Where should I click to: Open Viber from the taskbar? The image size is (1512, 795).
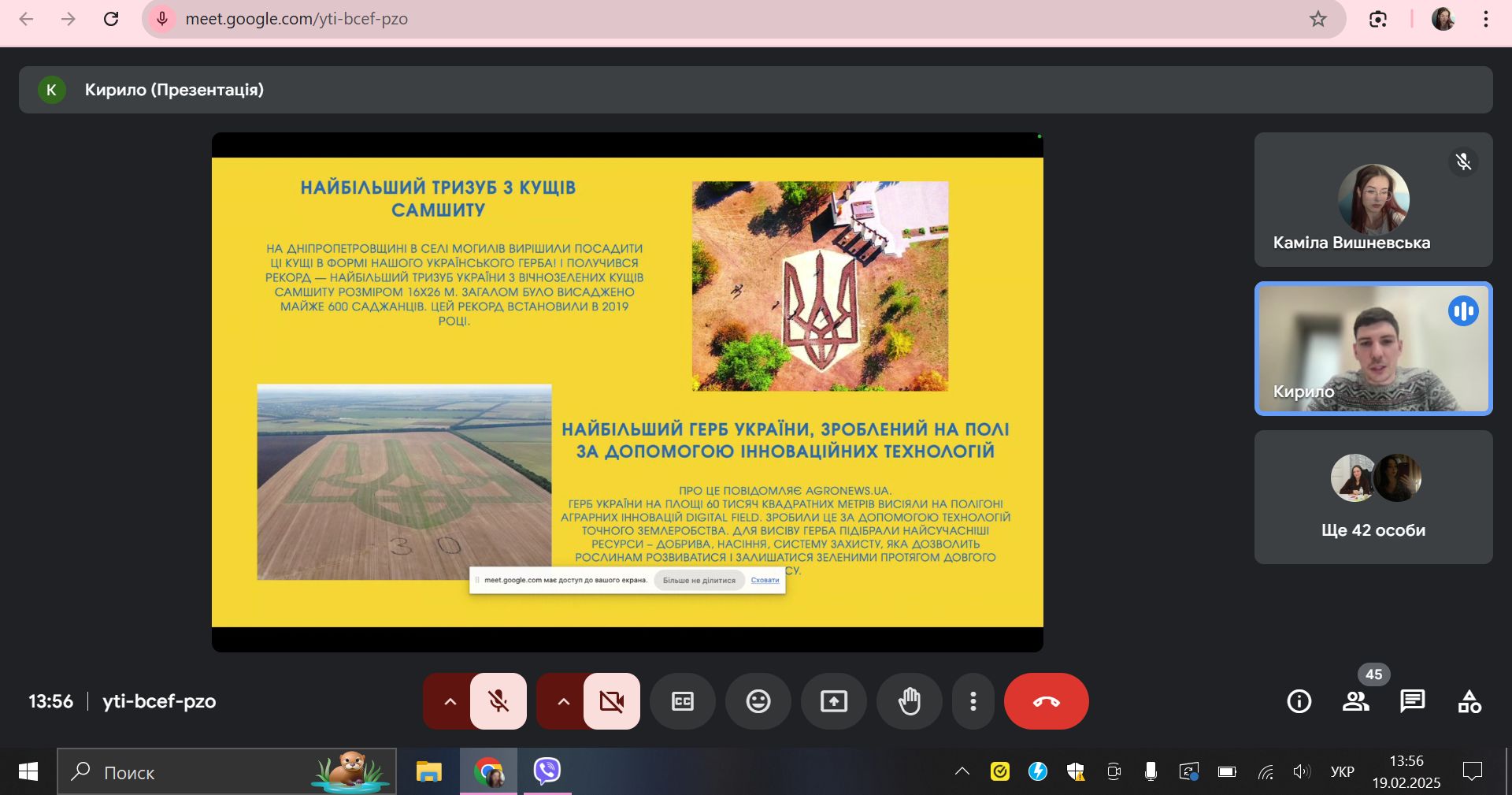547,771
